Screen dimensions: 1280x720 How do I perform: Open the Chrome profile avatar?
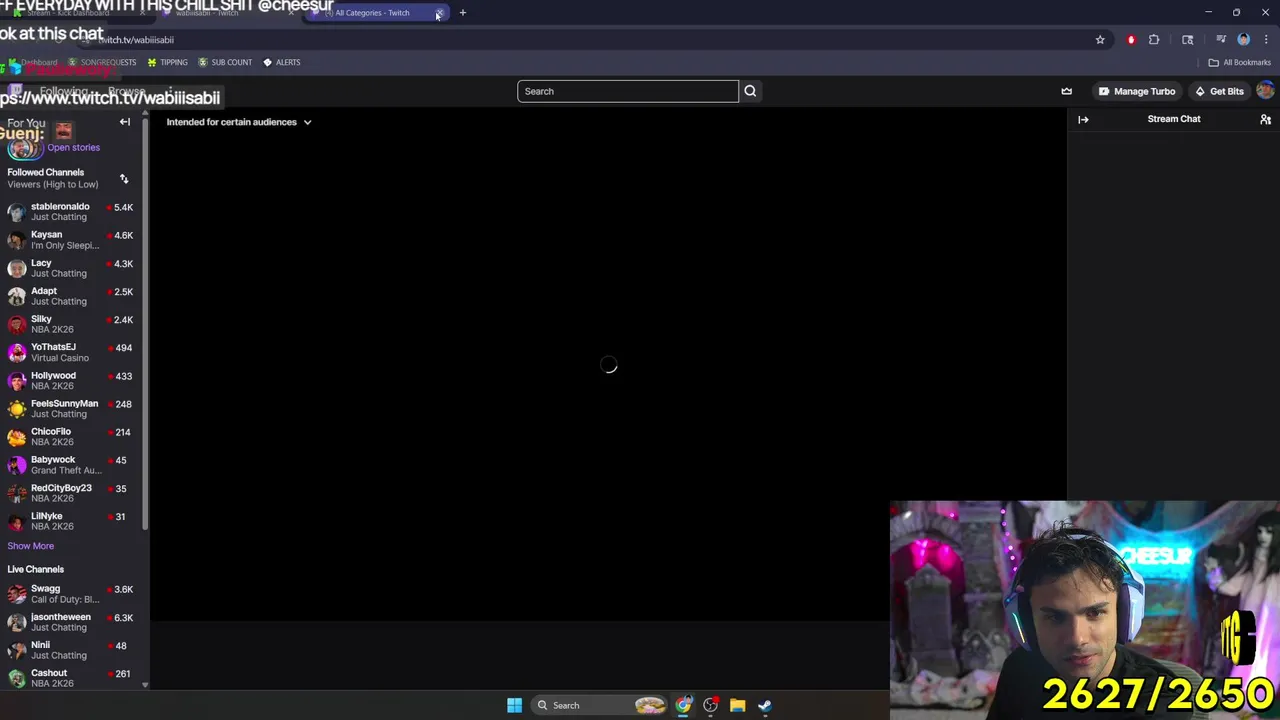pos(1243,40)
